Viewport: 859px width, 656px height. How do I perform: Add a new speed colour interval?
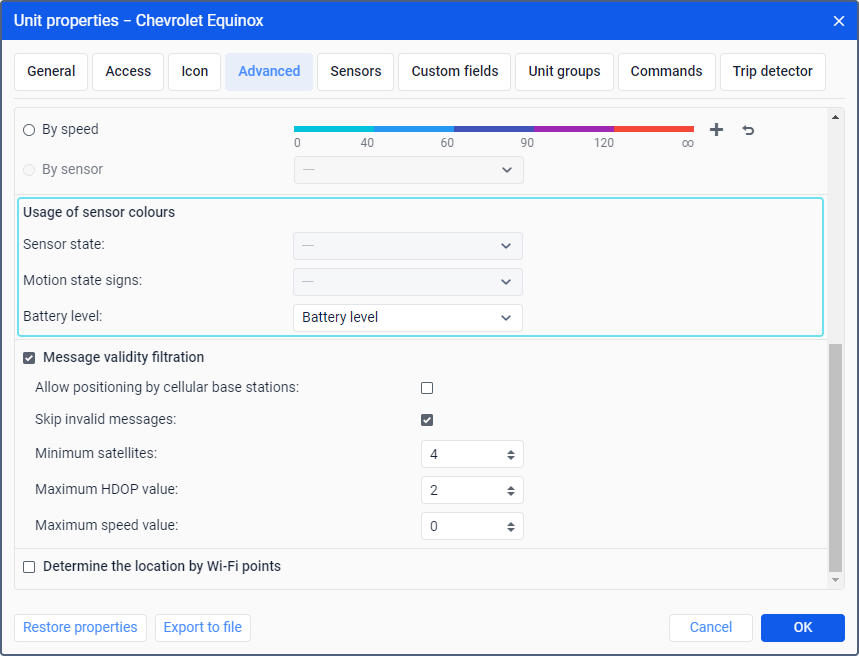716,130
